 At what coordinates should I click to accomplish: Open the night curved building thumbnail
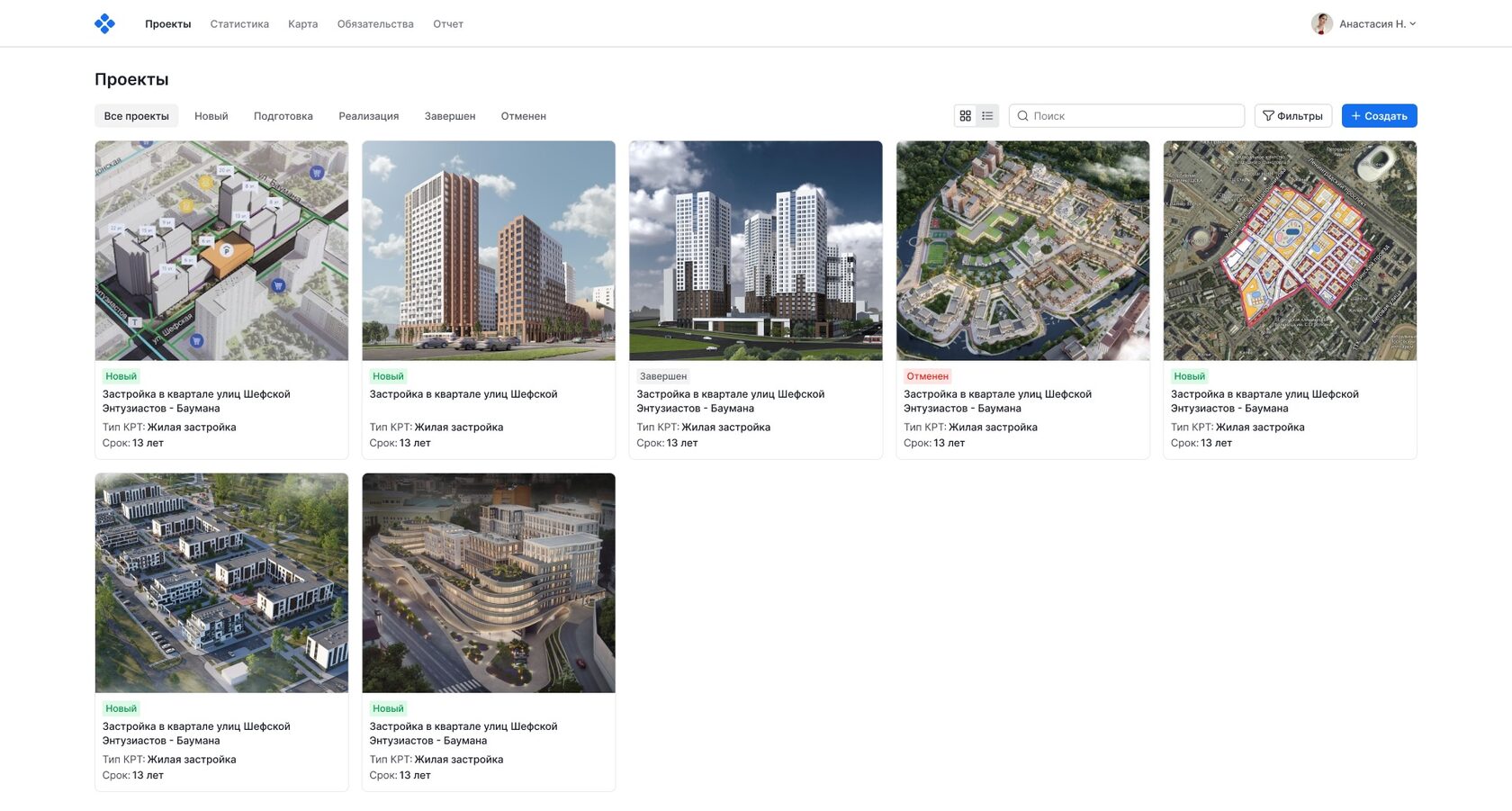click(489, 583)
